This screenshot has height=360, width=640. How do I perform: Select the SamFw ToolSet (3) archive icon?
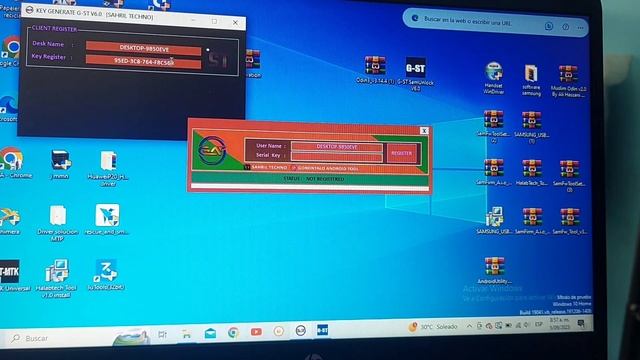569,176
